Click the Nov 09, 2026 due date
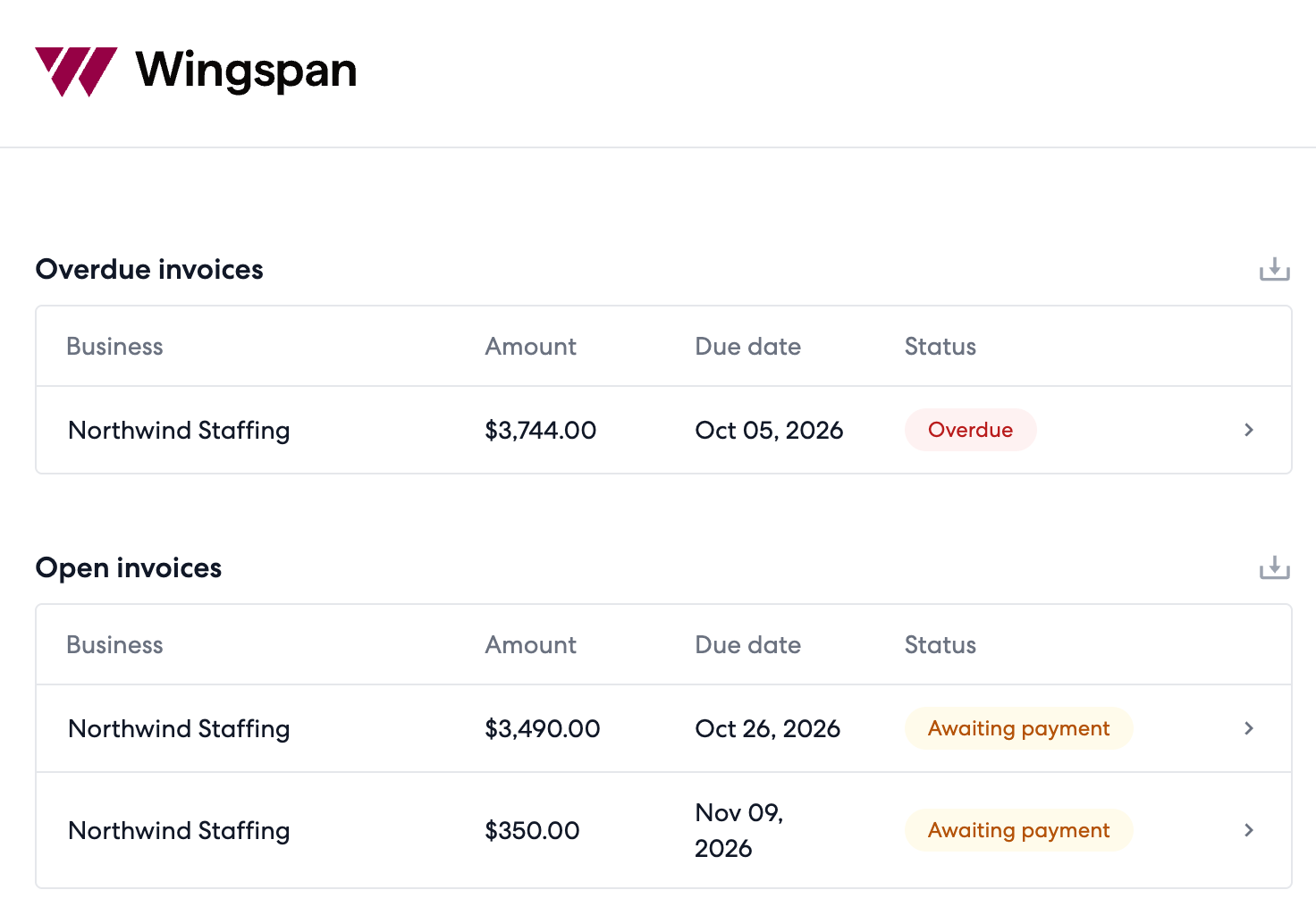This screenshot has width=1316, height=915. [738, 830]
